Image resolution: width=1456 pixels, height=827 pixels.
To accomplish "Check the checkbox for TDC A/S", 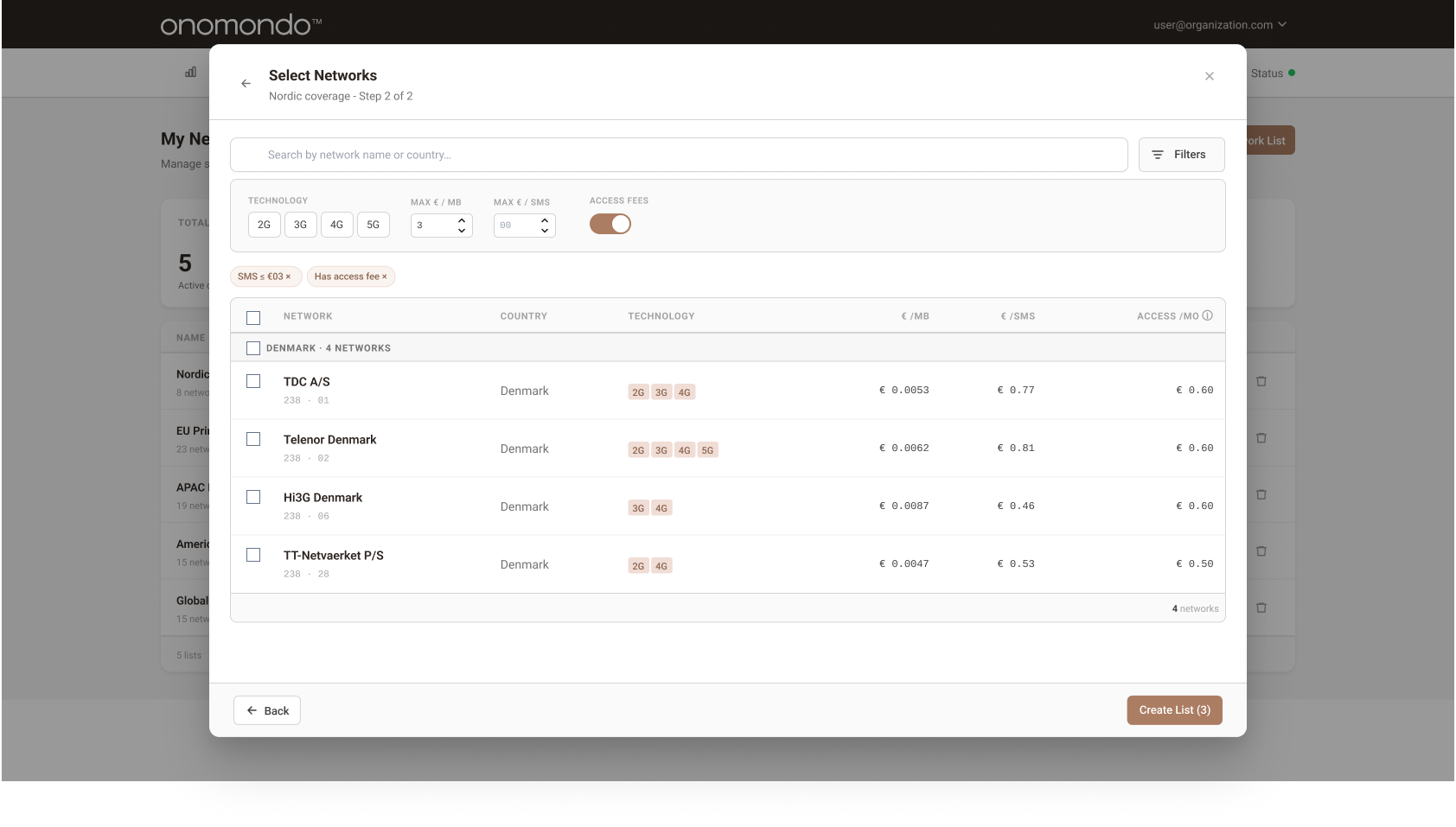I will click(x=253, y=381).
